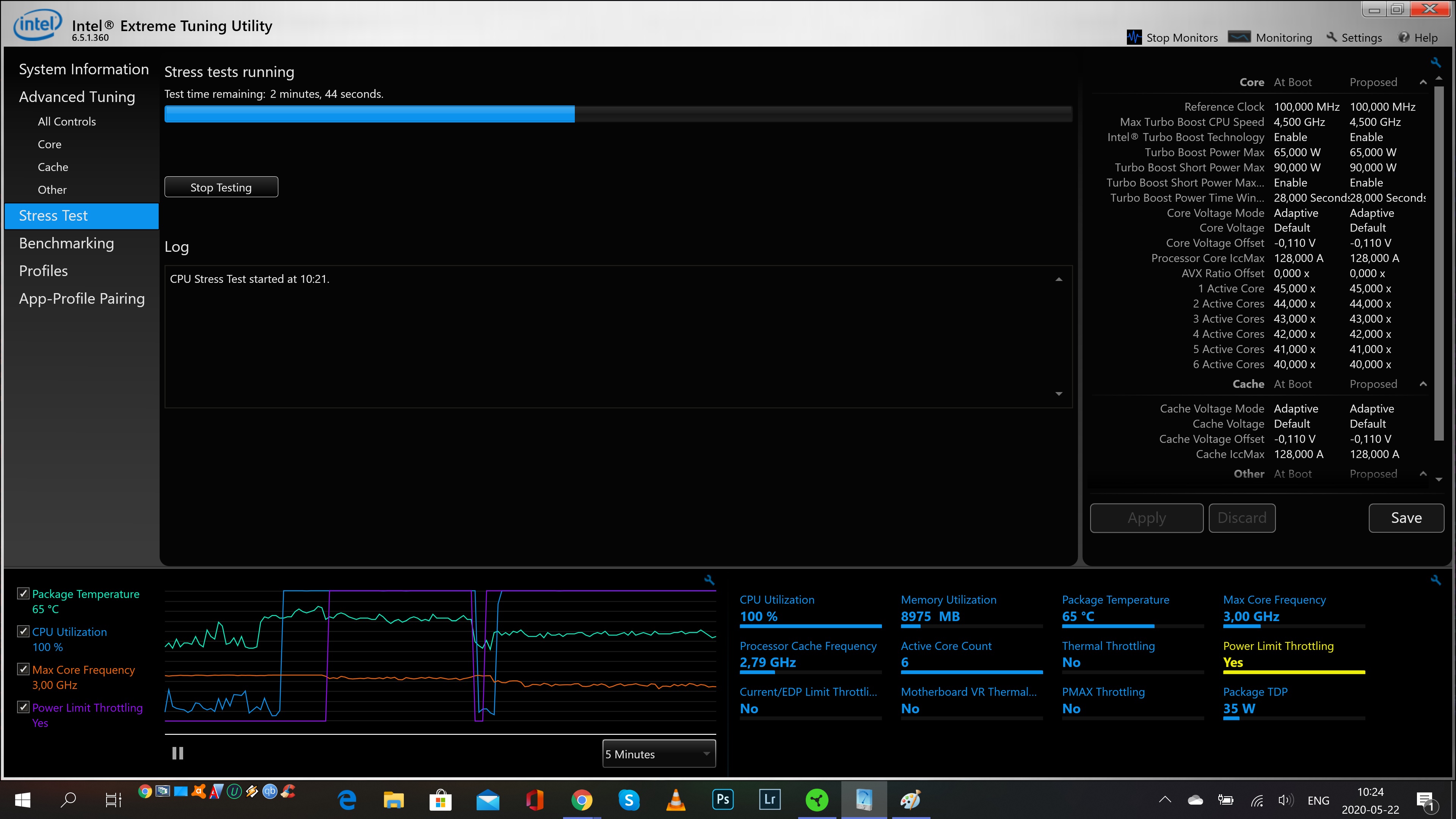
Task: Click the Intel logo
Action: 37,25
